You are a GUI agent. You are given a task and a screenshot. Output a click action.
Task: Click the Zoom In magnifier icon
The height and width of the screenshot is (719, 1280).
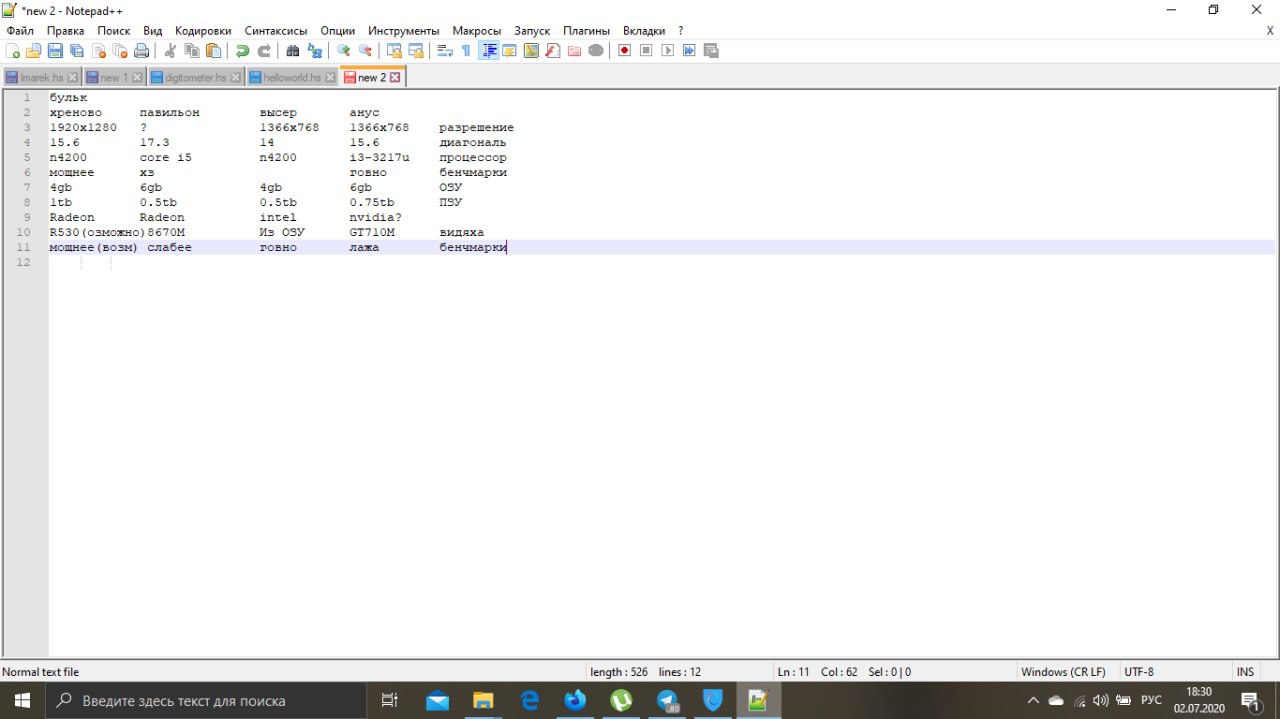coord(343,51)
